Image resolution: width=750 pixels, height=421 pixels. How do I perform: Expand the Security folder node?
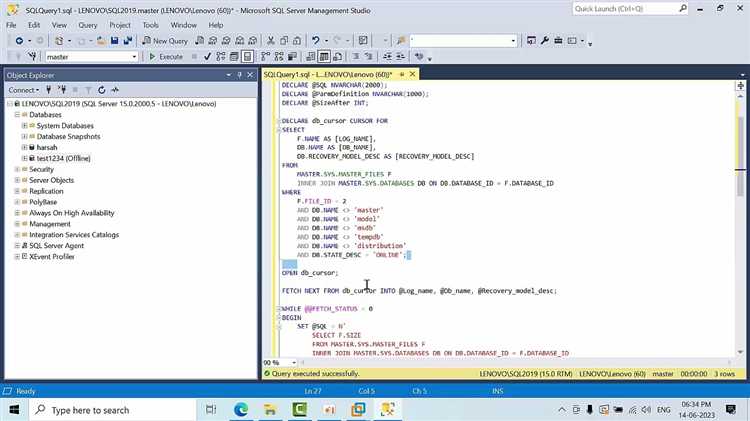[x=17, y=169]
